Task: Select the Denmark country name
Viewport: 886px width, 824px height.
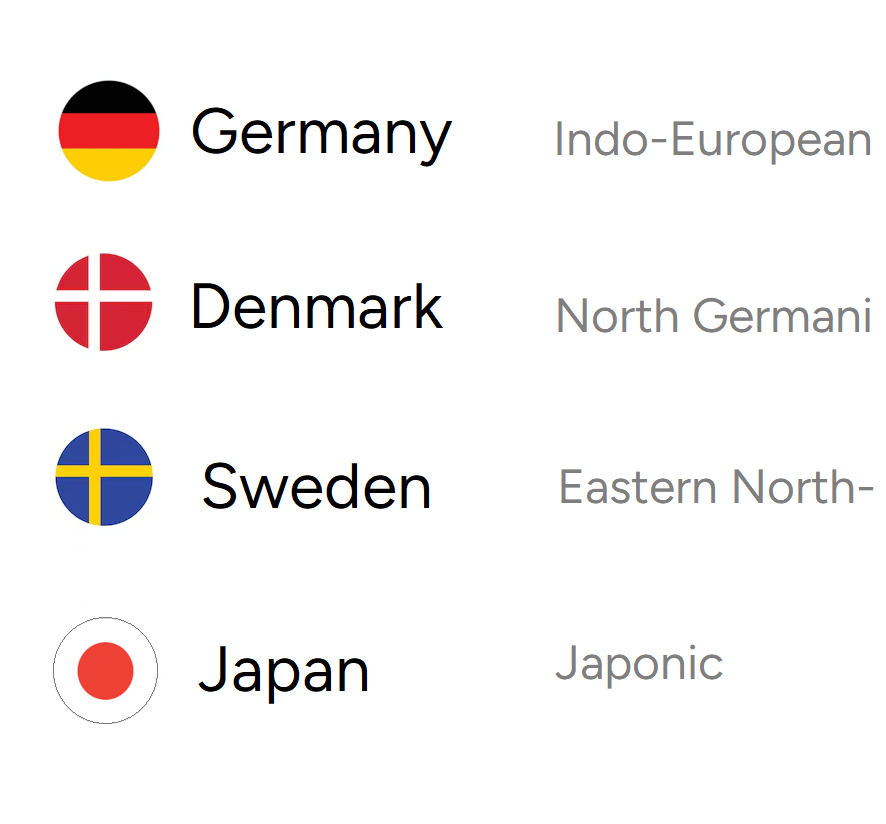Action: click(316, 306)
